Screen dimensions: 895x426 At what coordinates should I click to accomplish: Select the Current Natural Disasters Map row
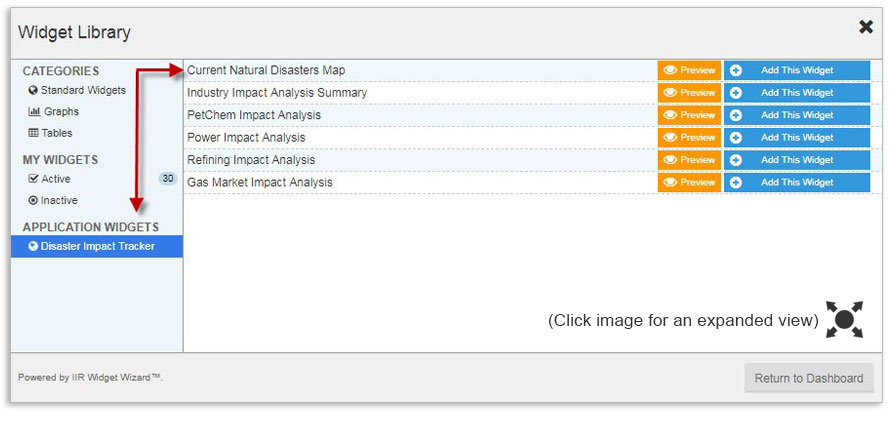(x=266, y=70)
